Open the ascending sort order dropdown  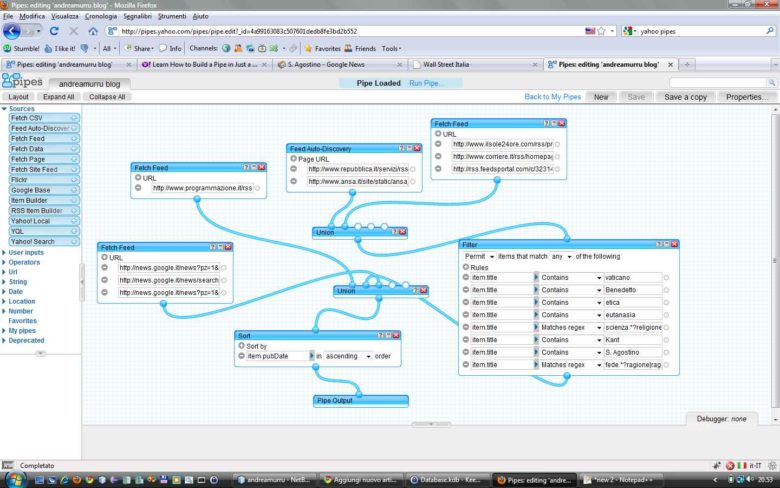tap(348, 355)
